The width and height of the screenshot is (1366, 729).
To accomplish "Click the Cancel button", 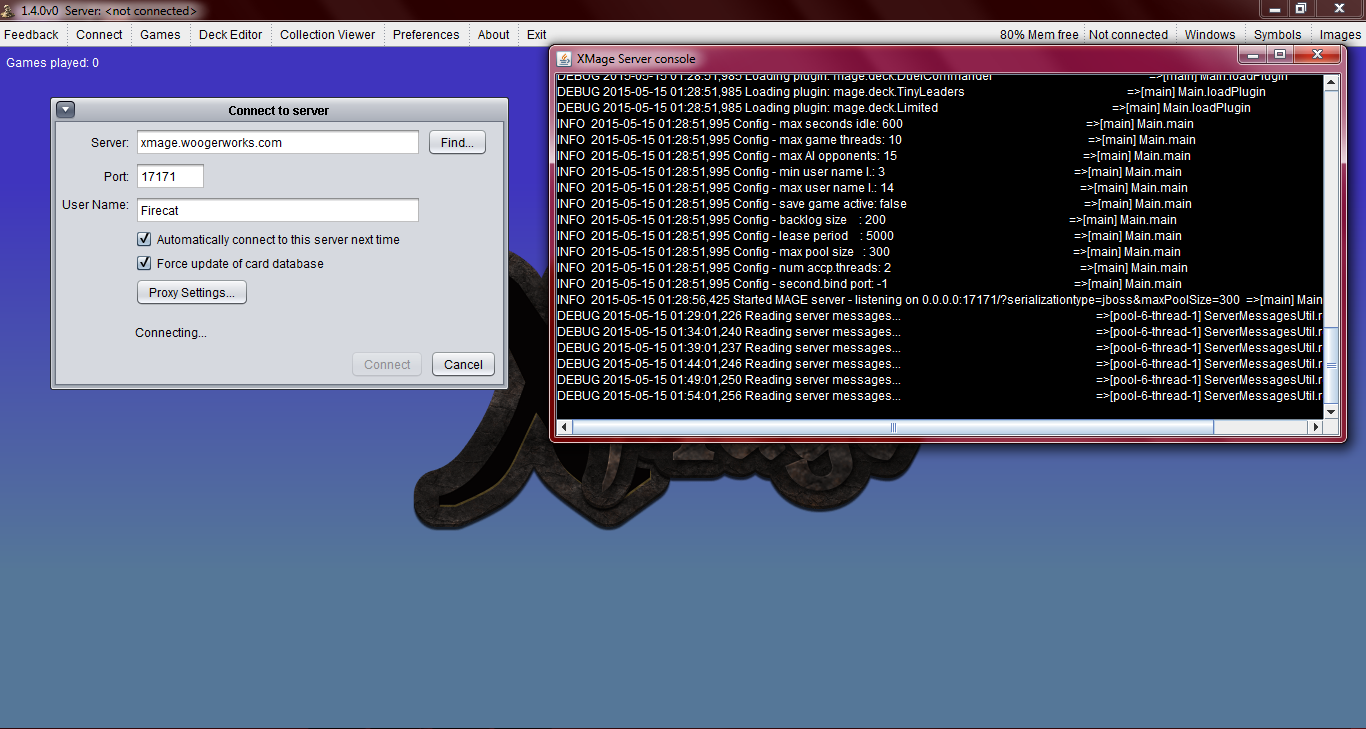I will (x=463, y=364).
